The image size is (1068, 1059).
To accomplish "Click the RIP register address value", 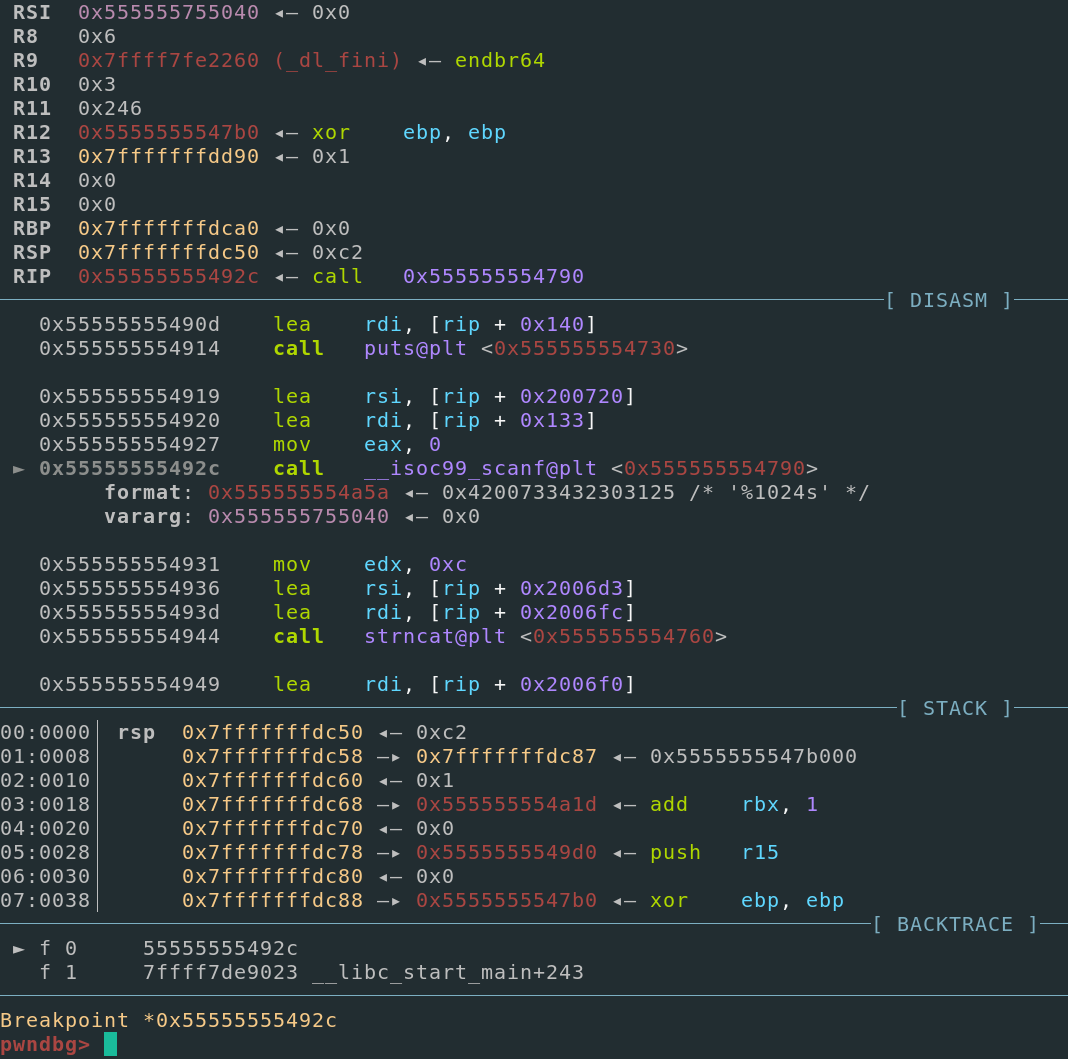I will point(168,276).
